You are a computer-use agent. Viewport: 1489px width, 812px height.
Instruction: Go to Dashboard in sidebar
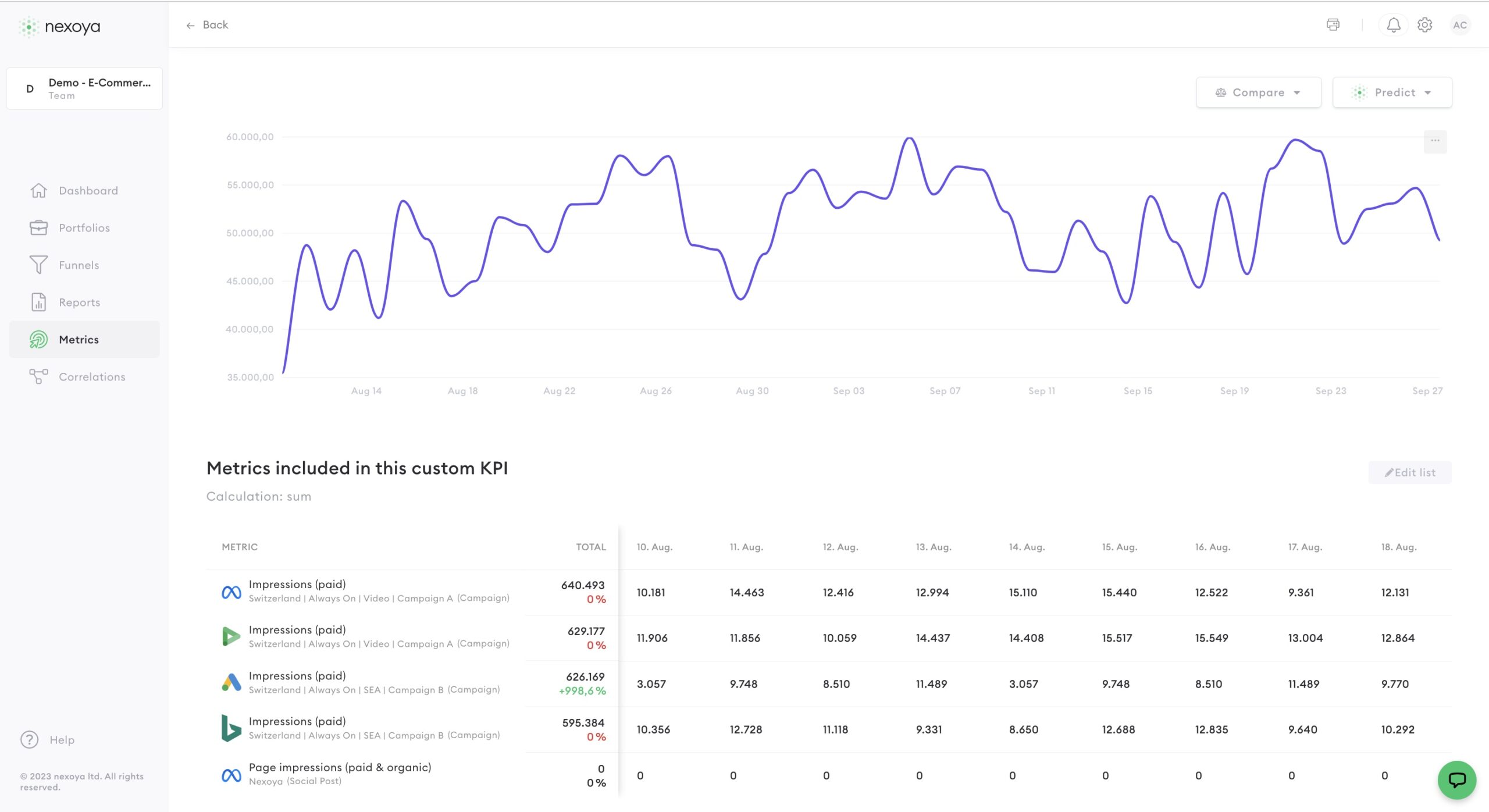click(x=88, y=191)
